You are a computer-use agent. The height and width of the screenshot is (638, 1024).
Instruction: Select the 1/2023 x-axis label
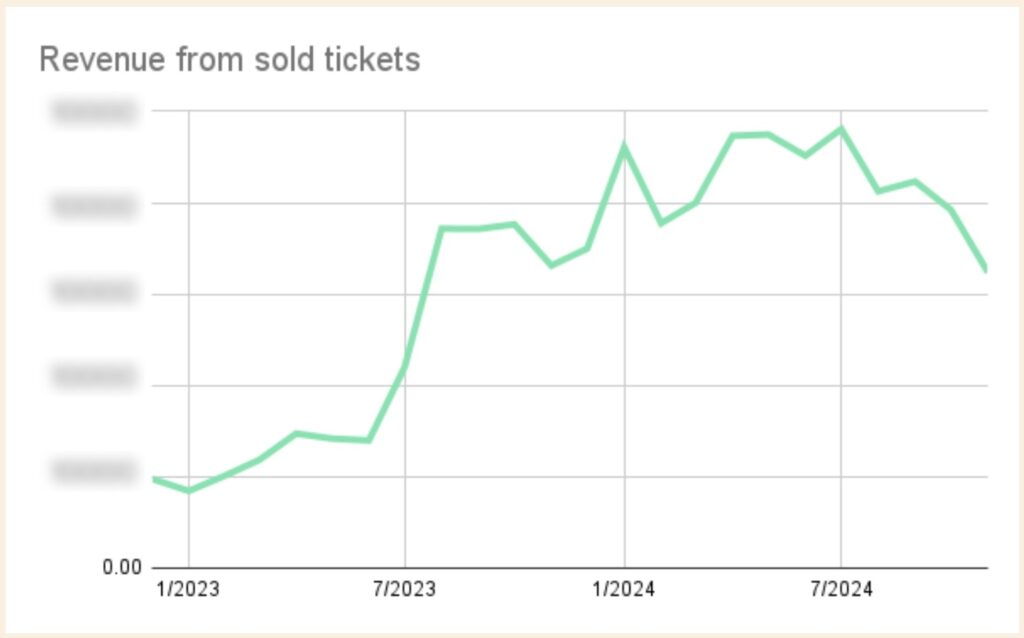click(x=188, y=589)
